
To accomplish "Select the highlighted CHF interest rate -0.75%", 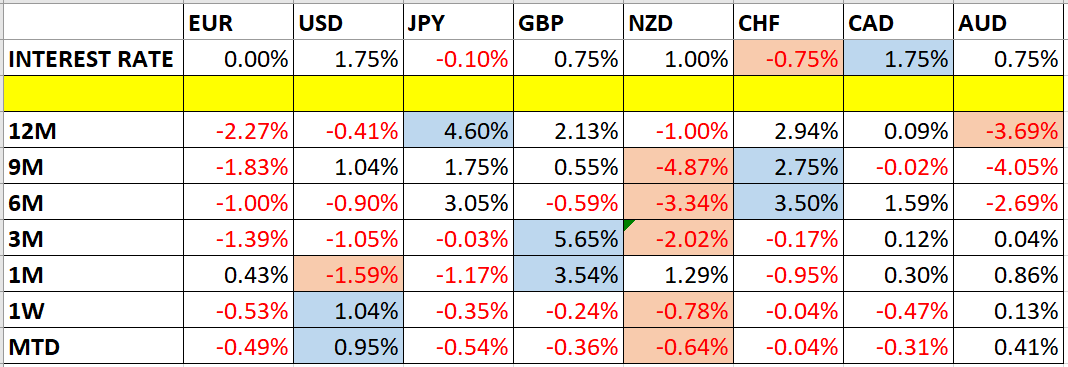I will point(789,59).
